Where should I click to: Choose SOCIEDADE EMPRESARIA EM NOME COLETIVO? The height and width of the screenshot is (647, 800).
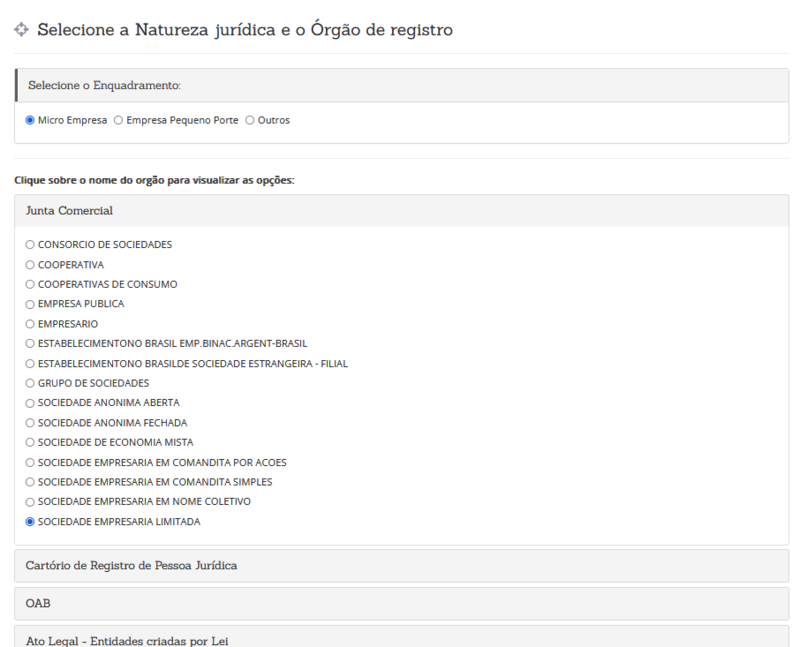[30, 503]
